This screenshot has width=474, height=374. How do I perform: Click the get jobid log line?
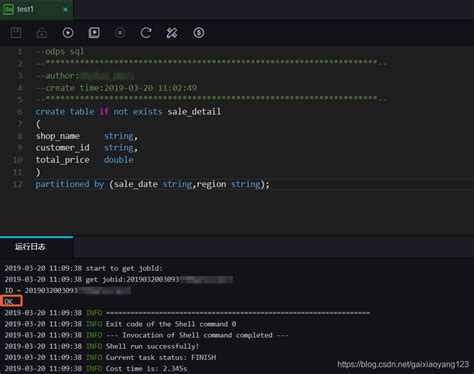click(x=118, y=279)
